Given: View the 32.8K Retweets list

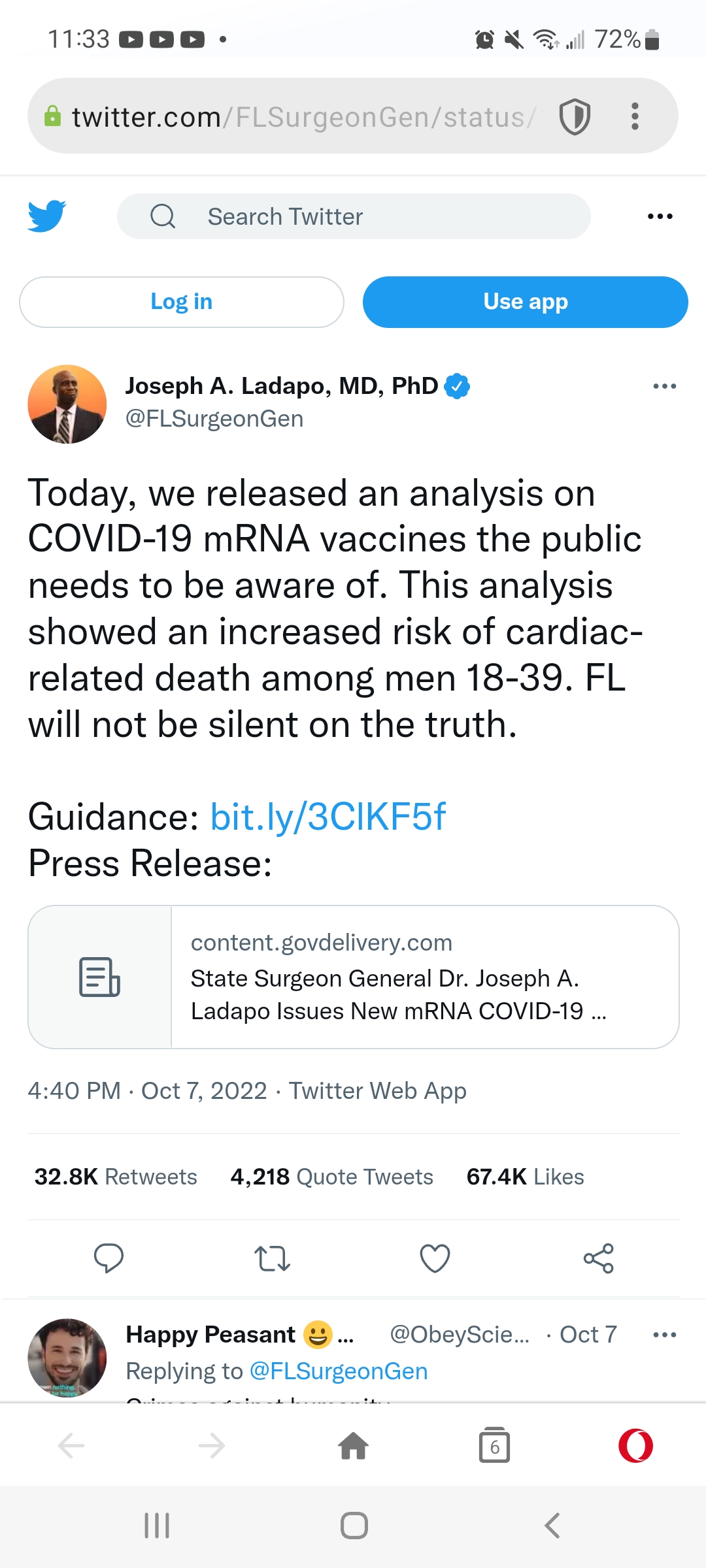Looking at the screenshot, I should click(116, 1177).
